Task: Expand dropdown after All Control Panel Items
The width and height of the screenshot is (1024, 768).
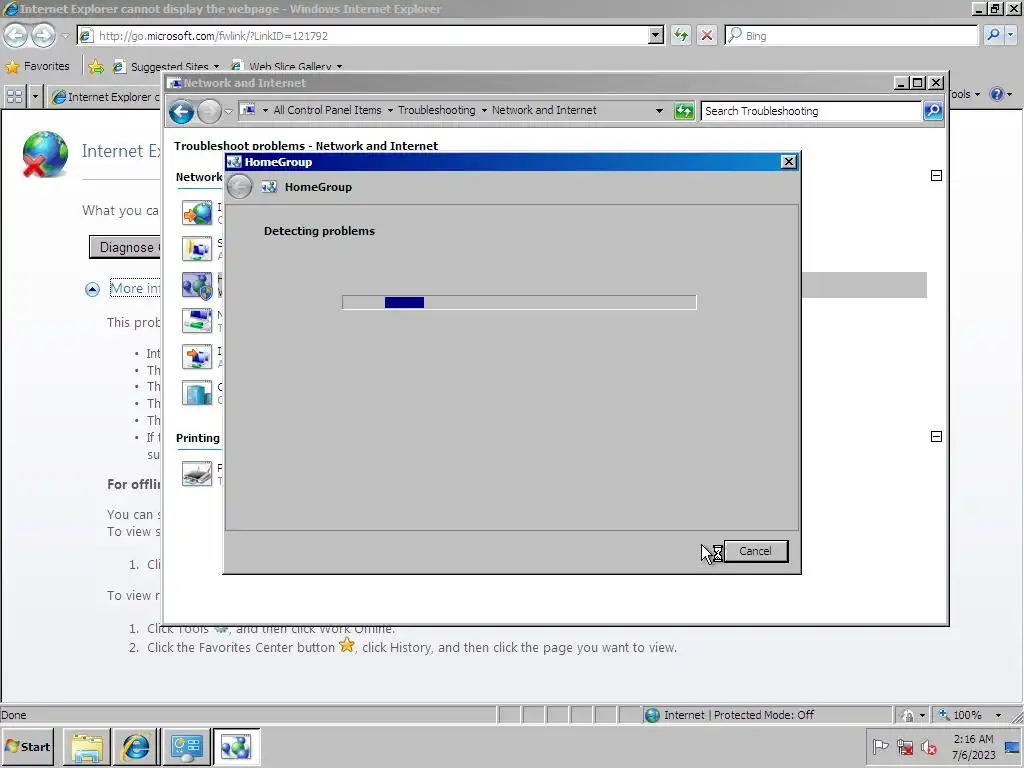Action: (391, 110)
